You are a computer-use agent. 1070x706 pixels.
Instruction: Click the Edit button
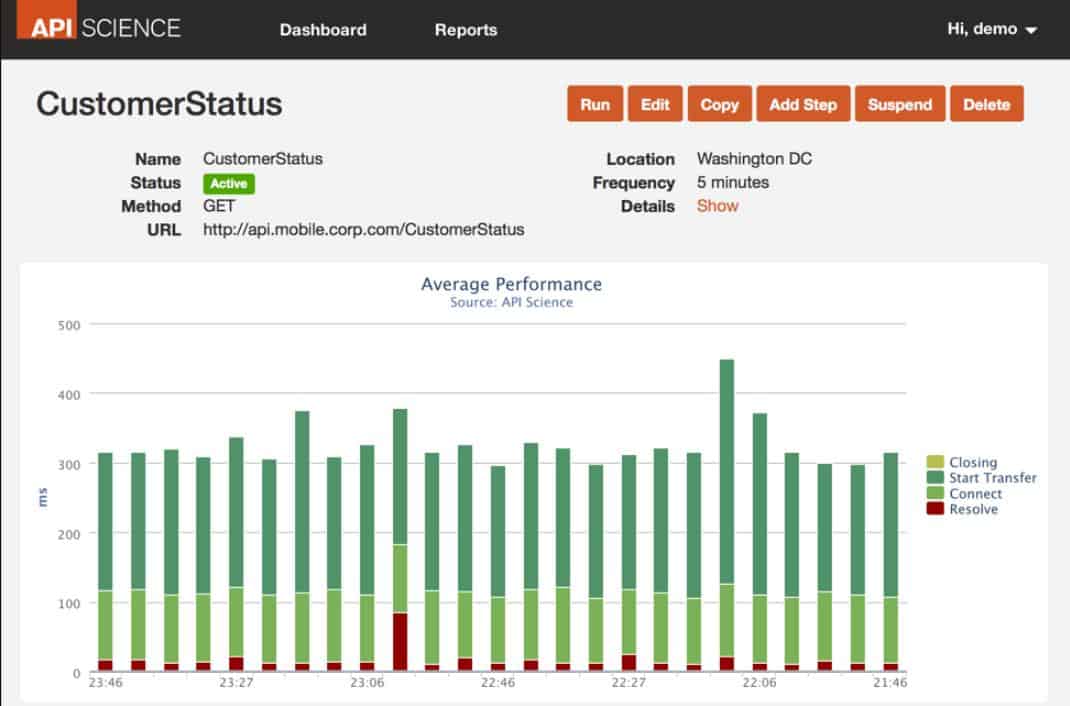(x=655, y=104)
